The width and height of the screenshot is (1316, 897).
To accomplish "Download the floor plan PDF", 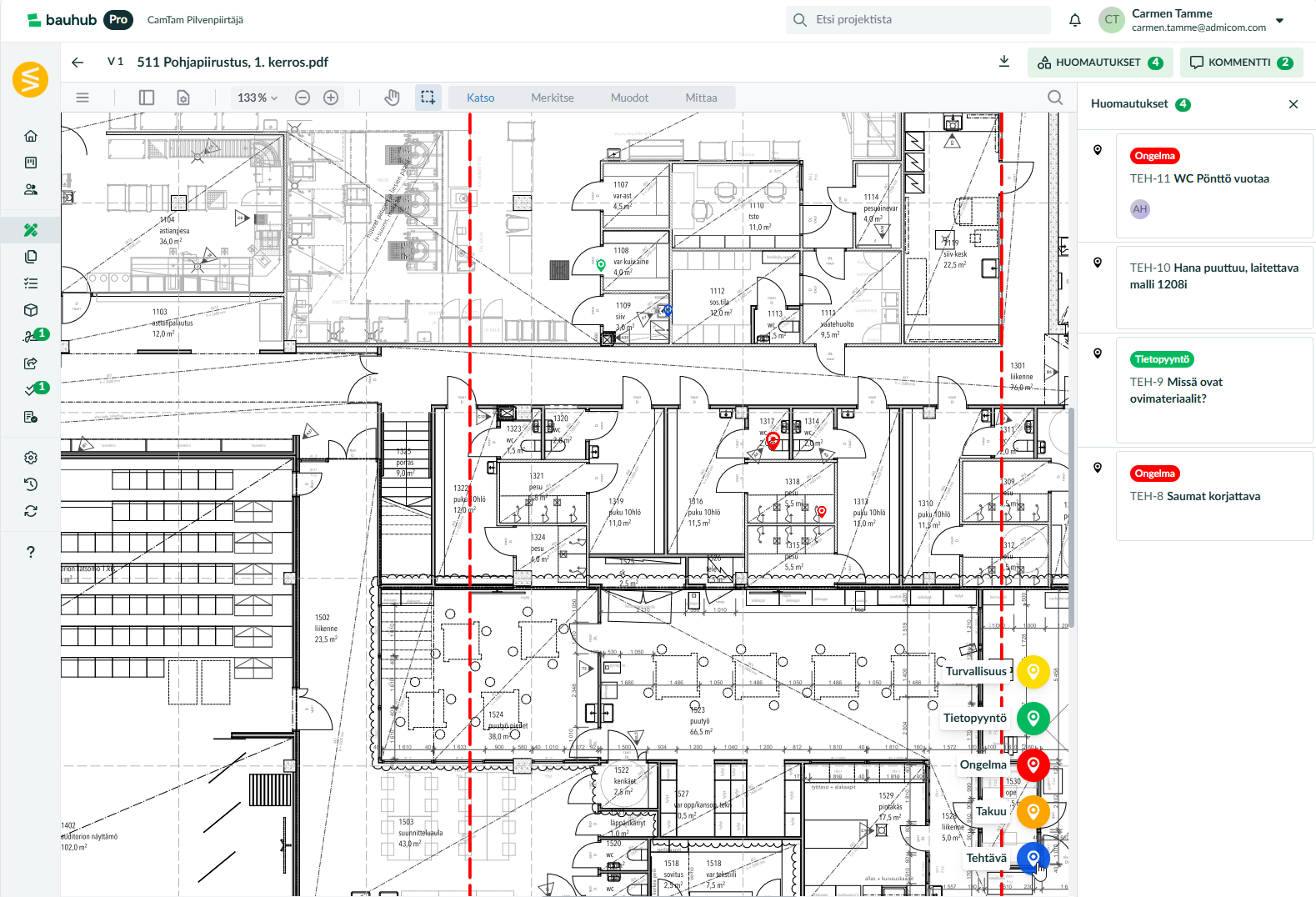I will tap(1004, 62).
